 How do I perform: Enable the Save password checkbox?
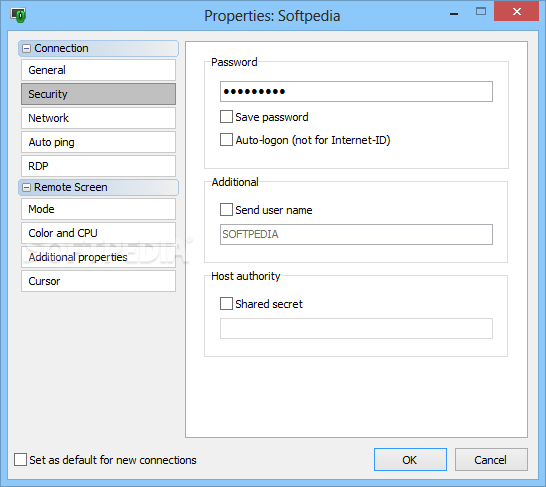point(226,117)
